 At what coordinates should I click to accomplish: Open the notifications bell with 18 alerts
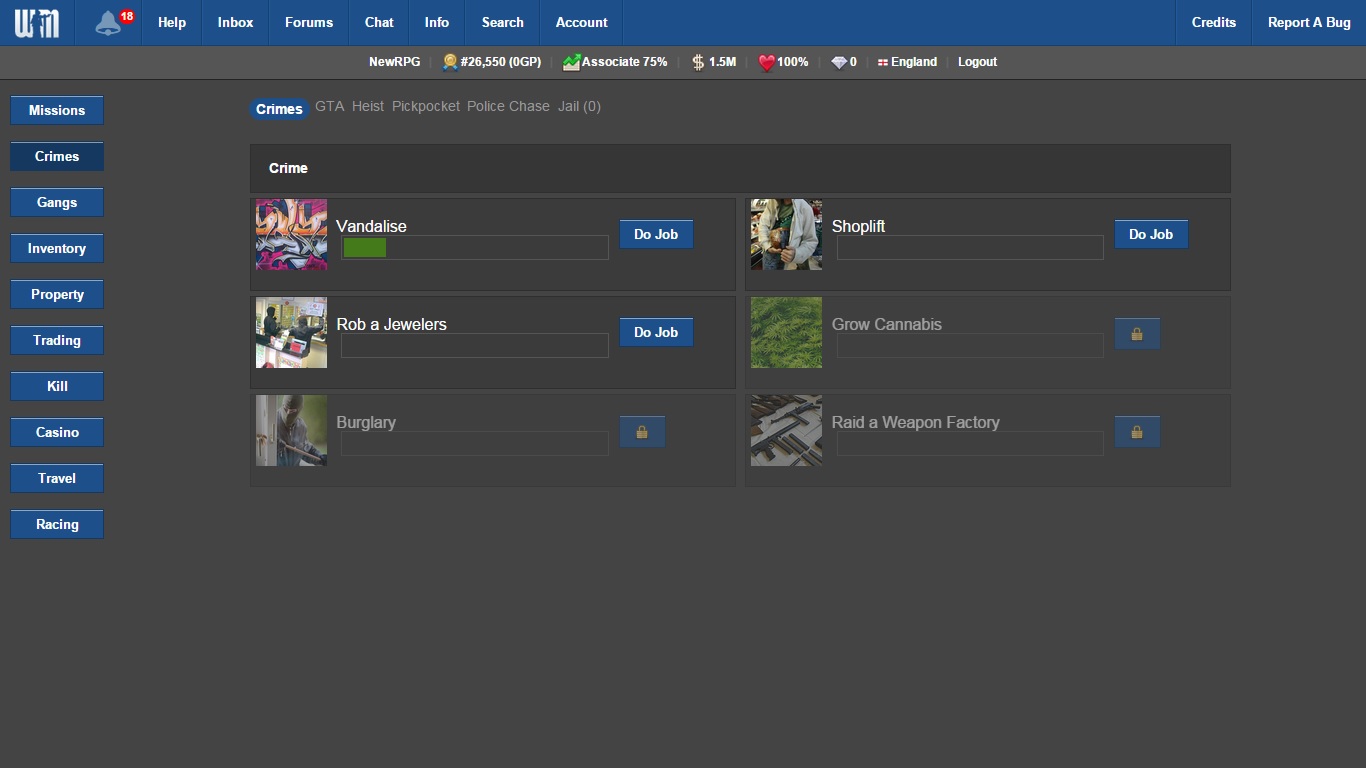108,22
